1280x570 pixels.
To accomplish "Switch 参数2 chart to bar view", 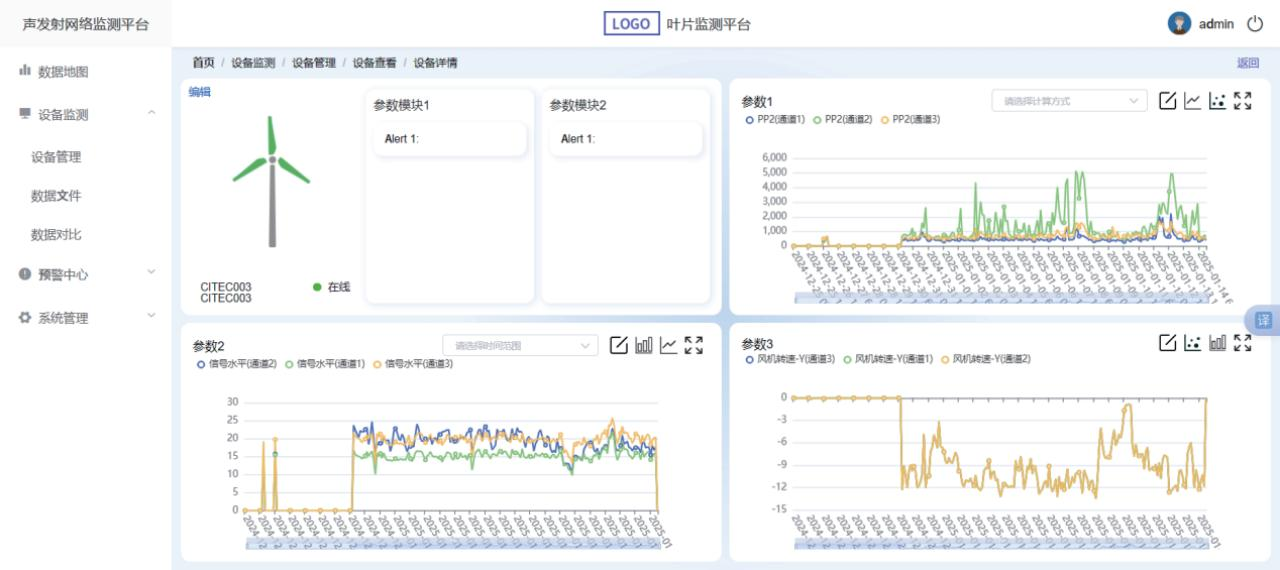I will coord(644,345).
